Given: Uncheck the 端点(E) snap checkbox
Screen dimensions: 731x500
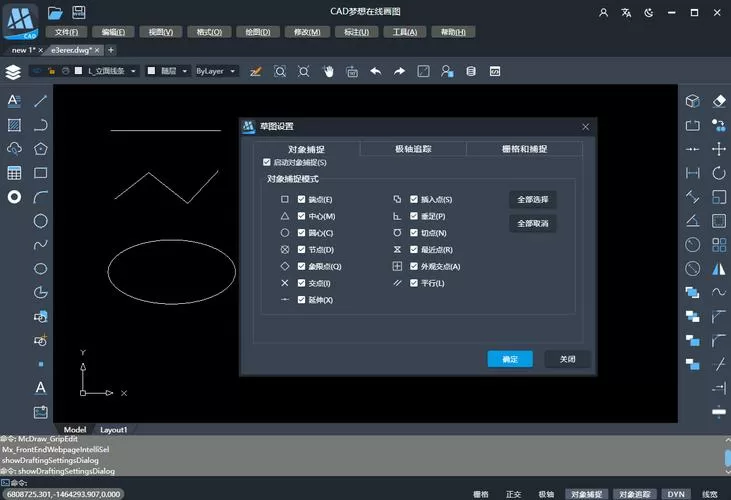Looking at the screenshot, I should pos(301,199).
